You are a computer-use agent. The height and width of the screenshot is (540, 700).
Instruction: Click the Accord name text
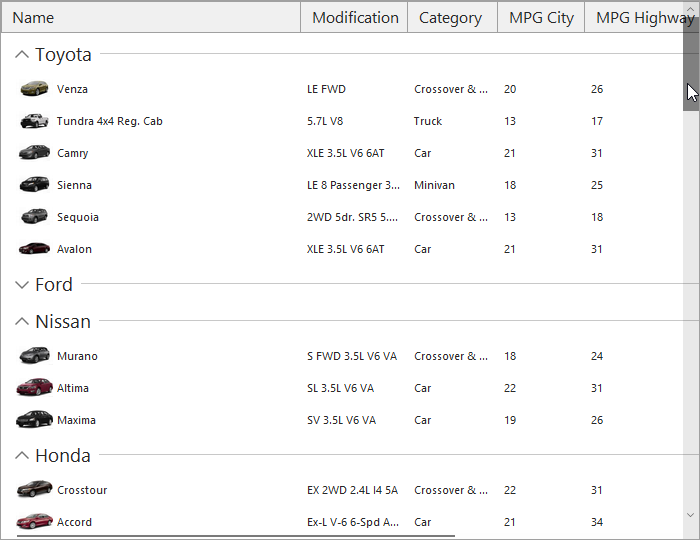pos(74,522)
